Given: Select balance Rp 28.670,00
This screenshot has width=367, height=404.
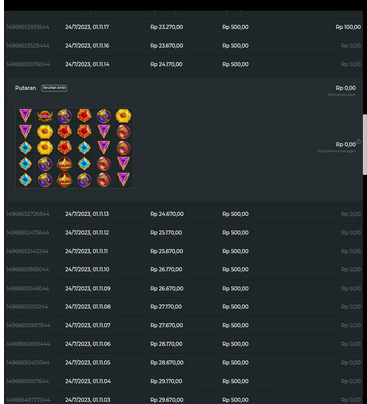Looking at the screenshot, I should pyautogui.click(x=167, y=363).
